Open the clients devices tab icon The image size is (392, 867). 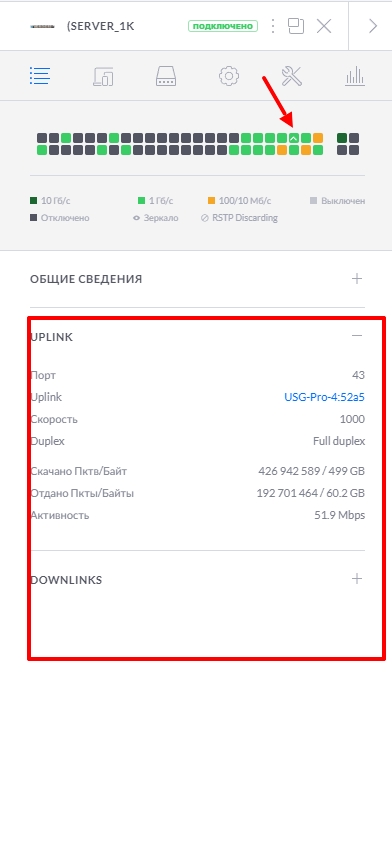point(103,76)
